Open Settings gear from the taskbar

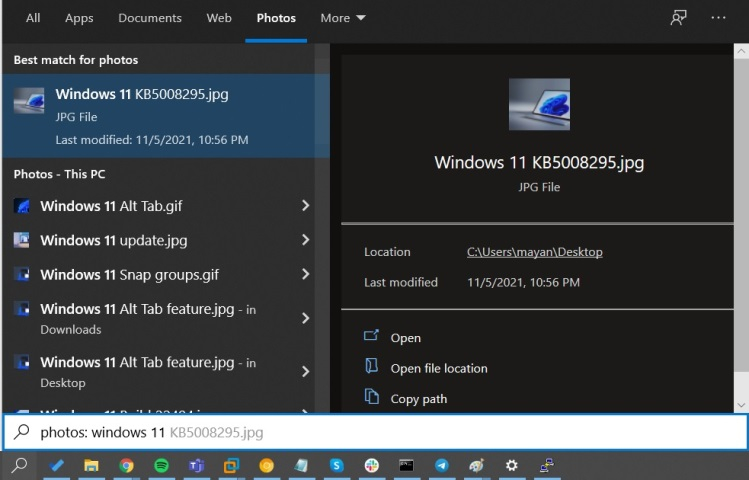512,465
